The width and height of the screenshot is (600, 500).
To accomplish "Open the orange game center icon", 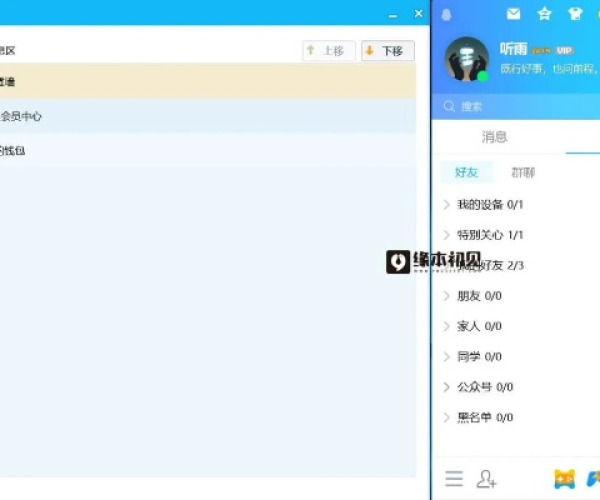I will (565, 479).
